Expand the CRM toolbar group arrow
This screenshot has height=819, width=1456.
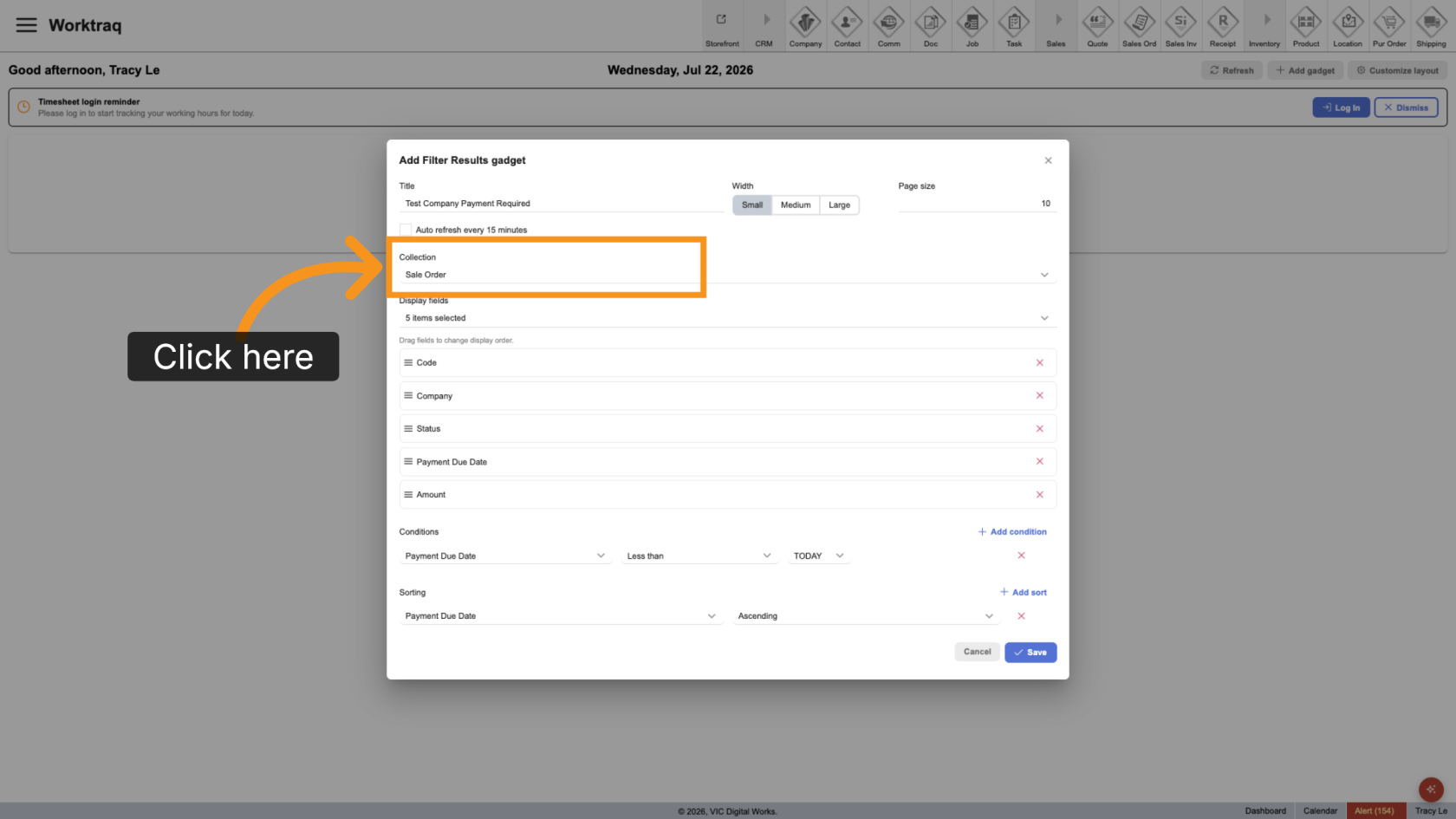pos(764,26)
